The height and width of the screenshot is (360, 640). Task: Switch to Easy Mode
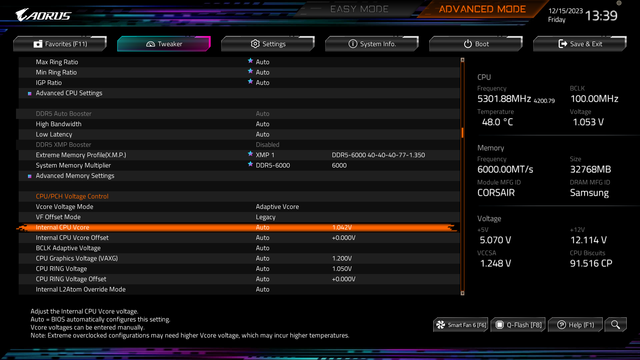(359, 9)
